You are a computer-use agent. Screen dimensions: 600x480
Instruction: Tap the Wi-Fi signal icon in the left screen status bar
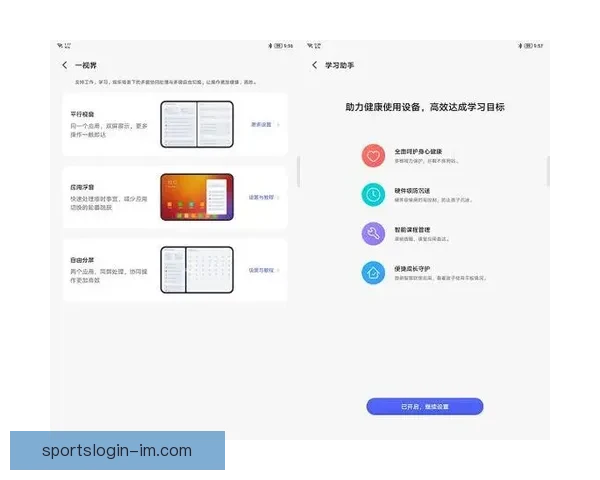(x=60, y=46)
